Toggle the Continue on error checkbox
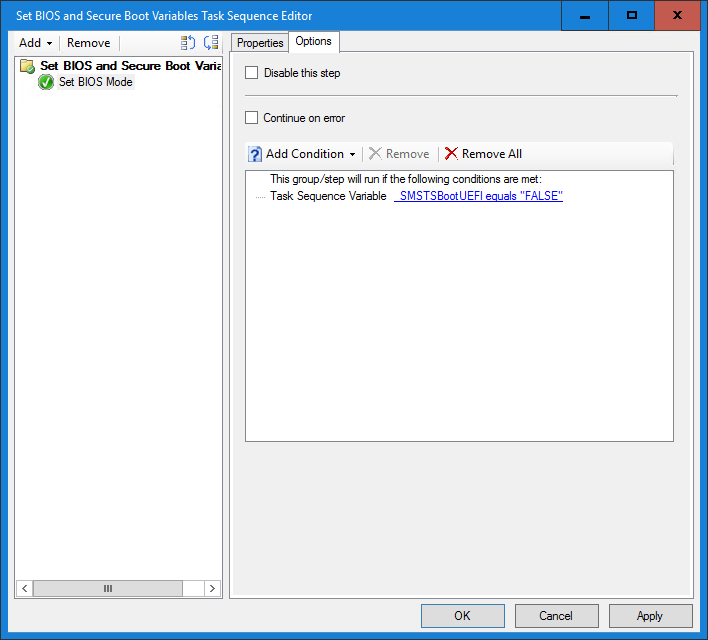Screen dimensions: 708x640 tap(252, 118)
